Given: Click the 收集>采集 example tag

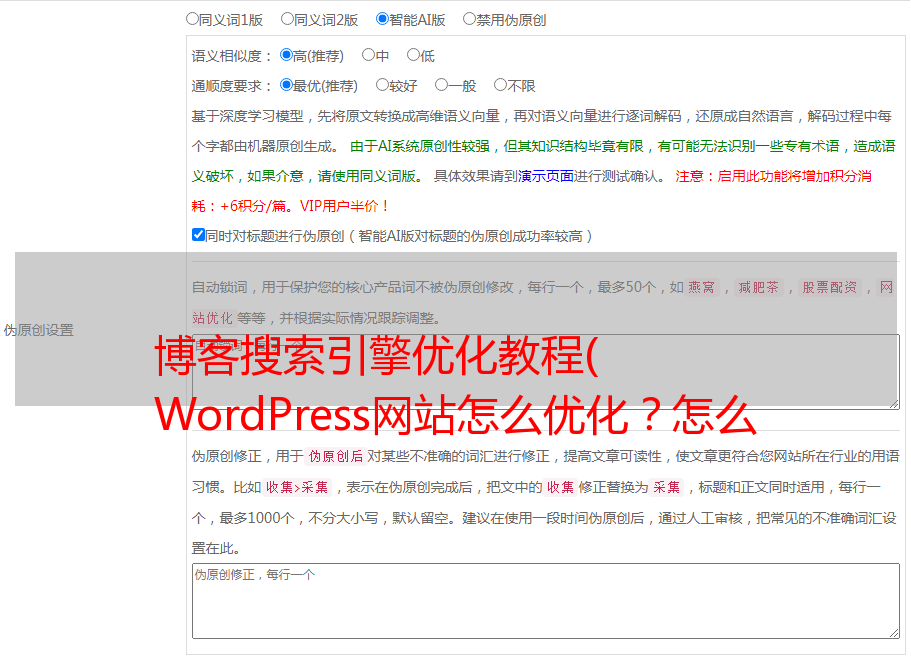Looking at the screenshot, I should coord(297,488).
